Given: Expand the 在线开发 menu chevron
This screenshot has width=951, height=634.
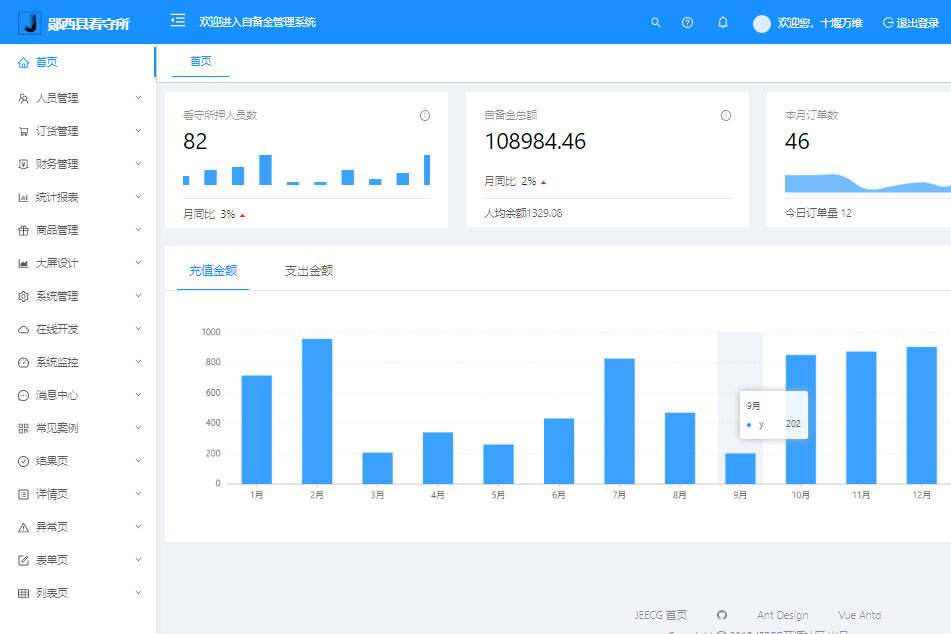Looking at the screenshot, I should 138,329.
